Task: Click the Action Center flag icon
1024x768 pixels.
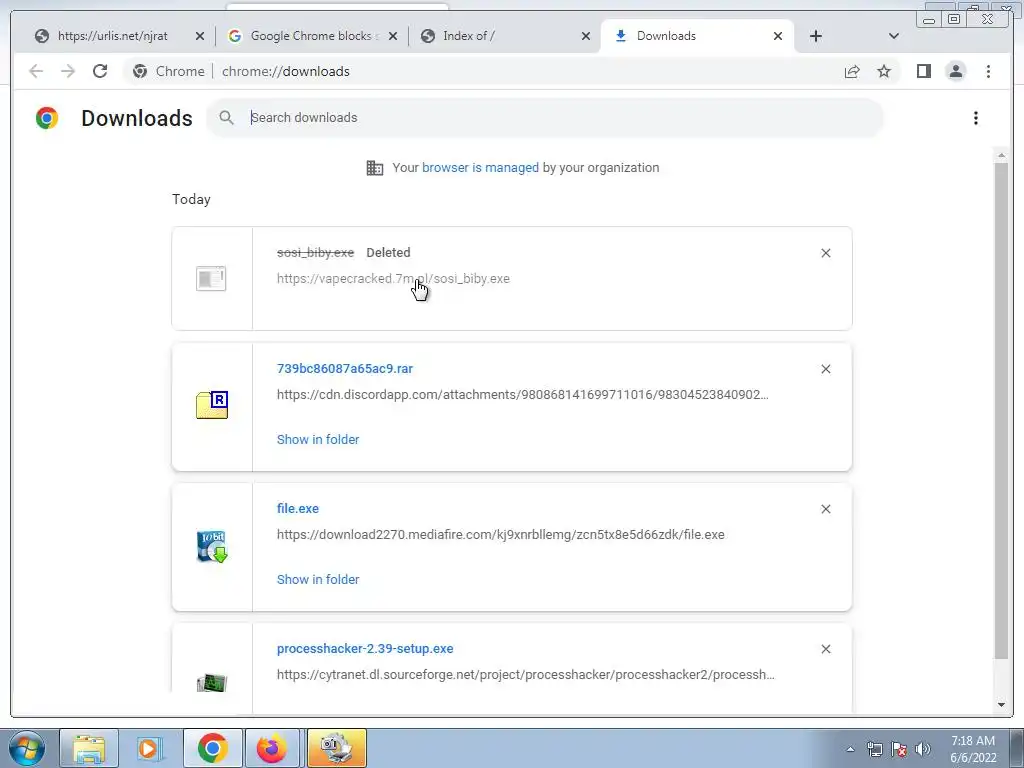Action: click(899, 749)
